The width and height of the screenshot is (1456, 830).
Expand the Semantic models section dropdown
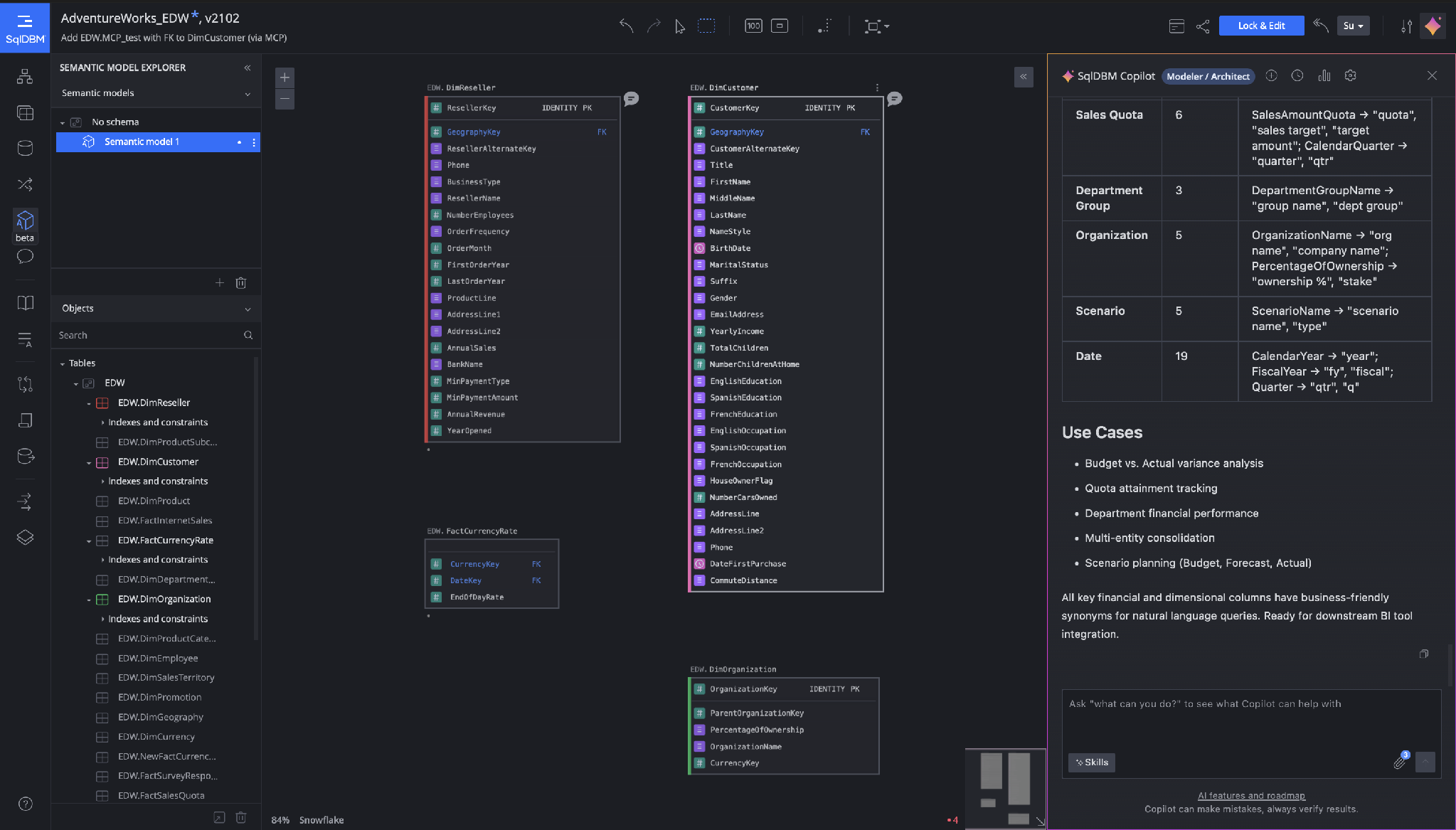248,94
